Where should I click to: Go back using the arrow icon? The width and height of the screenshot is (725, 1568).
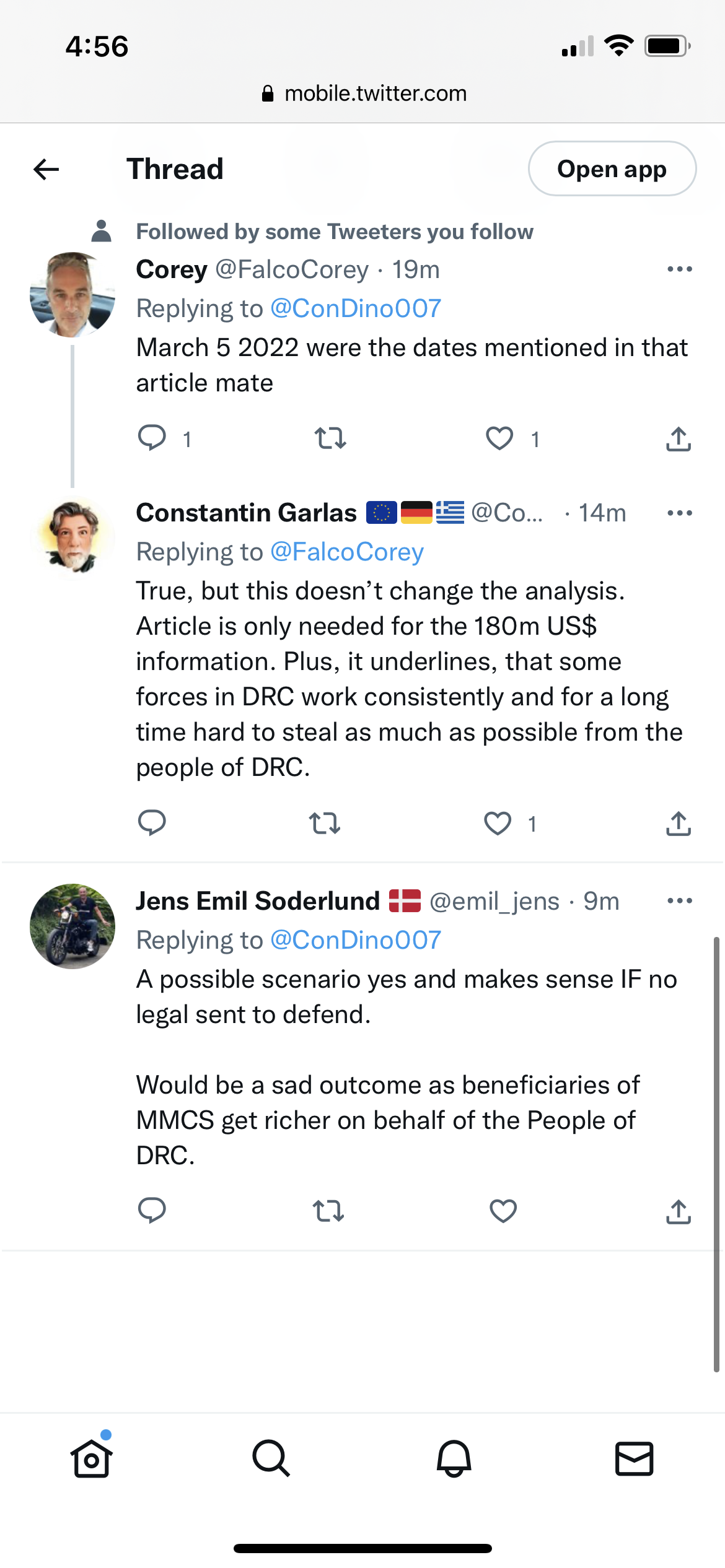click(x=46, y=169)
